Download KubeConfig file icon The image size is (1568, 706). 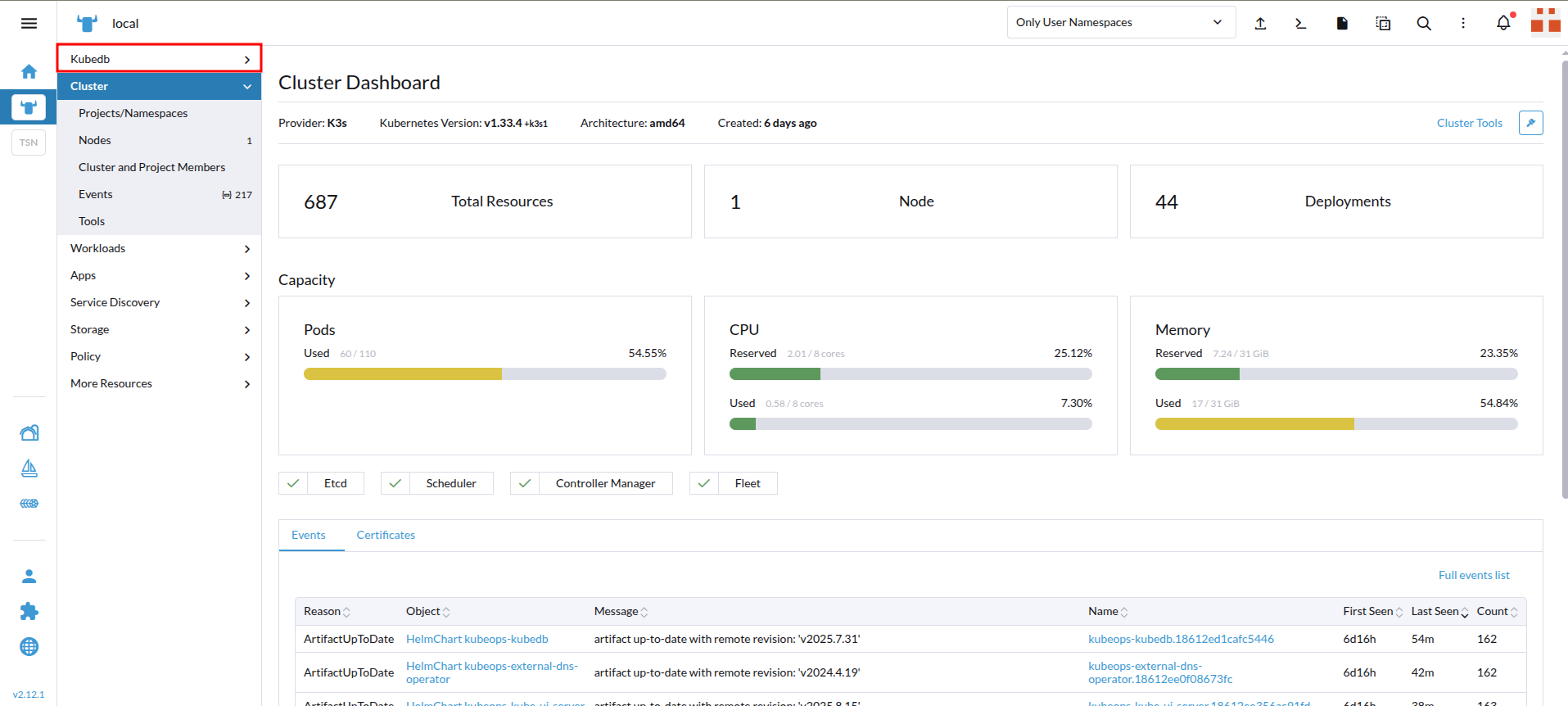pos(1341,23)
